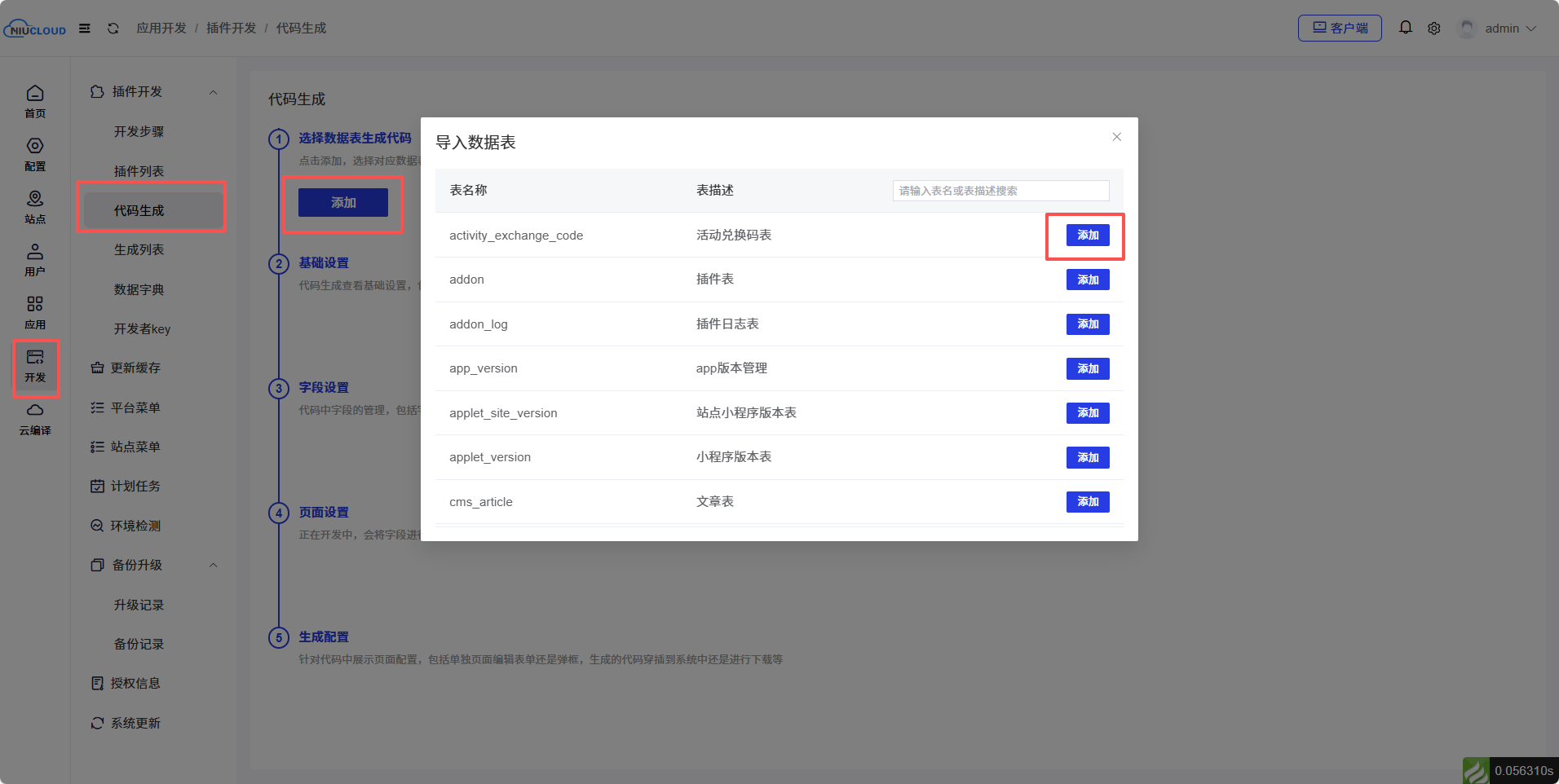Screen dimensions: 1559x784
Task: Go to 用户 user icon in sidebar
Action: 35,259
